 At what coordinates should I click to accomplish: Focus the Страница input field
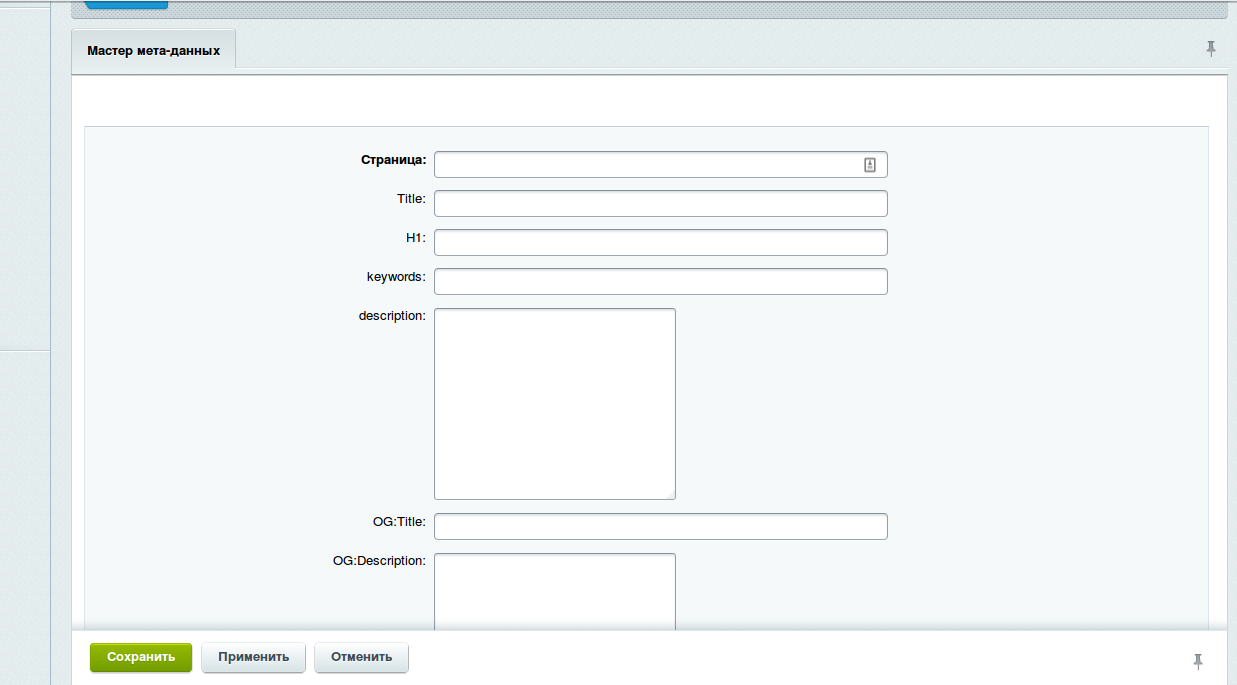point(645,165)
